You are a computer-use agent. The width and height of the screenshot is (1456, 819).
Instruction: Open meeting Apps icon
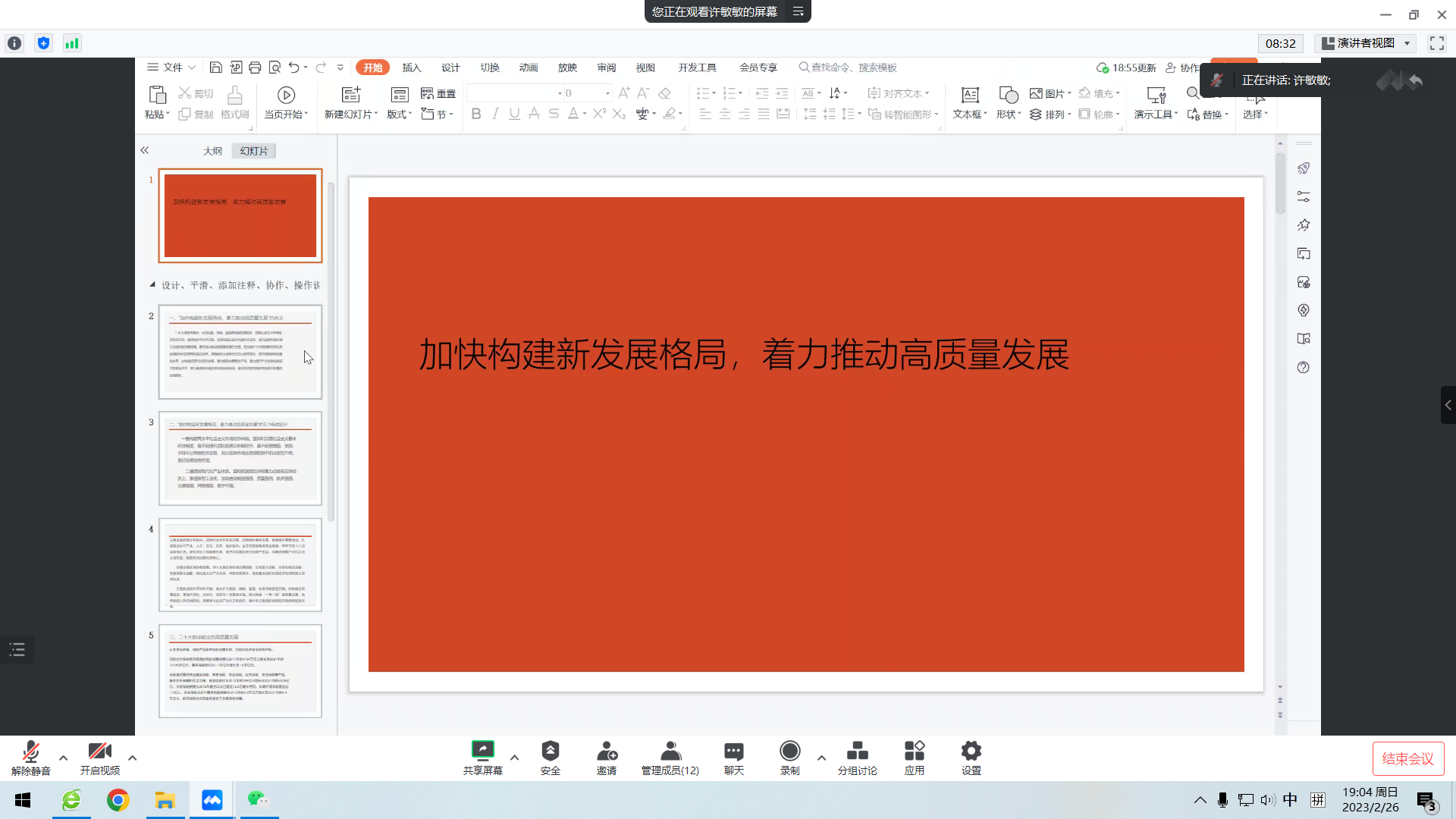(915, 758)
